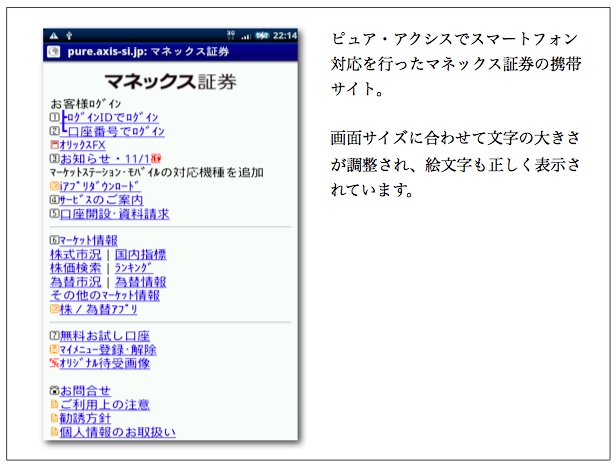Click the number 1 emoji before ログインID
Viewport: 616px width, 467px height.
coord(55,117)
